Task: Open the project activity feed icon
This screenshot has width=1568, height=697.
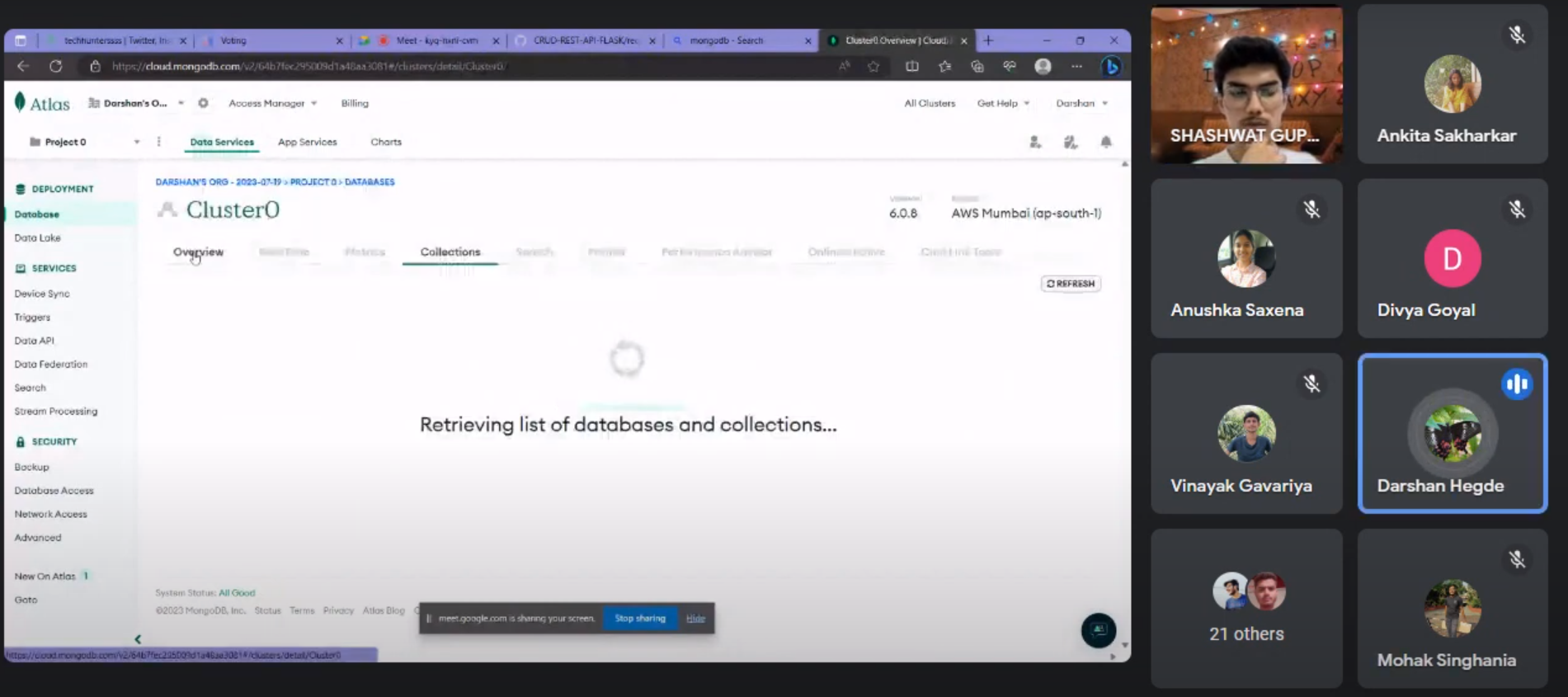Action: pyautogui.click(x=1071, y=142)
